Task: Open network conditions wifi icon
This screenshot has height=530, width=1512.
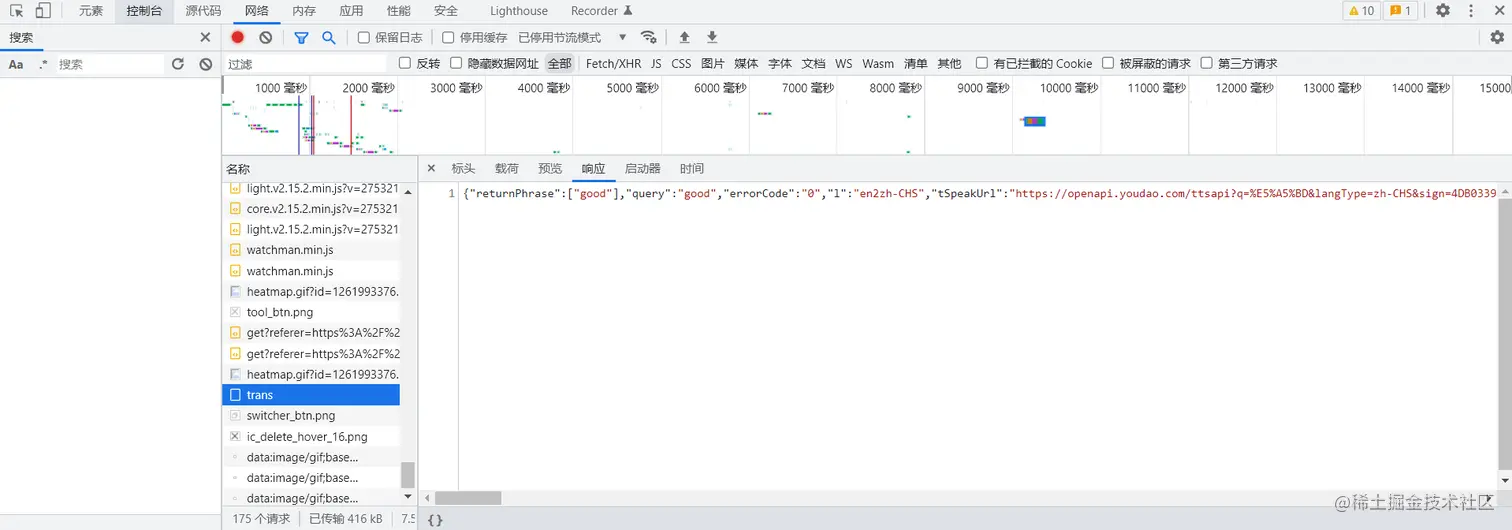Action: pos(649,37)
